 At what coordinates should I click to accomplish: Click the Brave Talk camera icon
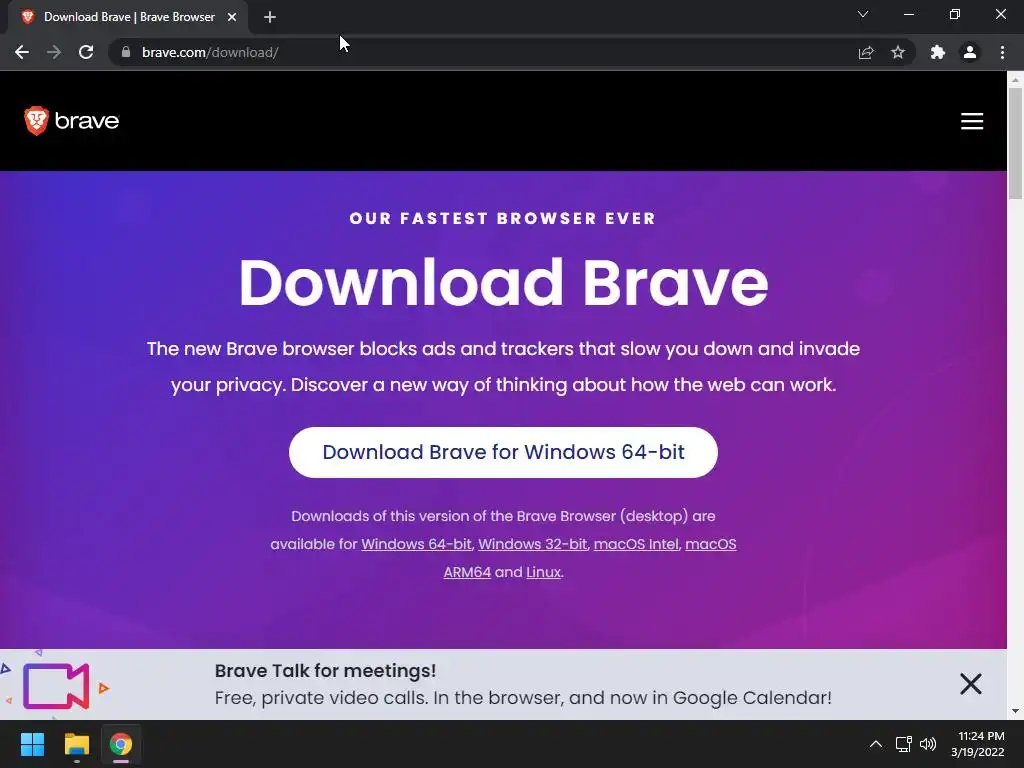pyautogui.click(x=56, y=686)
